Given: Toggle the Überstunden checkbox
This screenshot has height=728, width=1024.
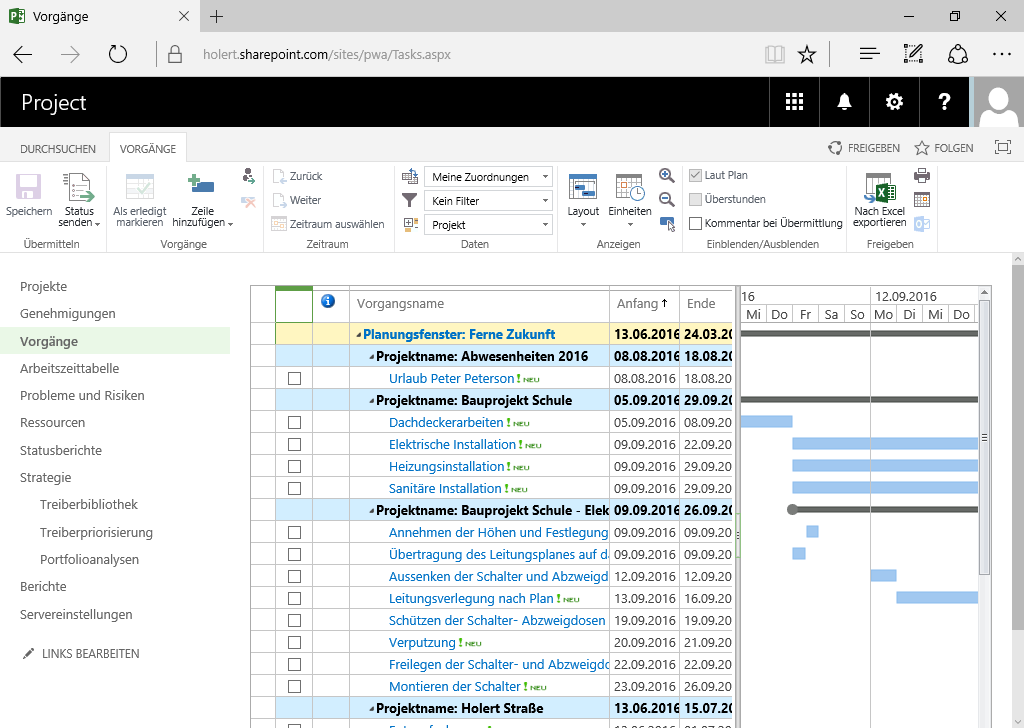Looking at the screenshot, I should (696, 199).
